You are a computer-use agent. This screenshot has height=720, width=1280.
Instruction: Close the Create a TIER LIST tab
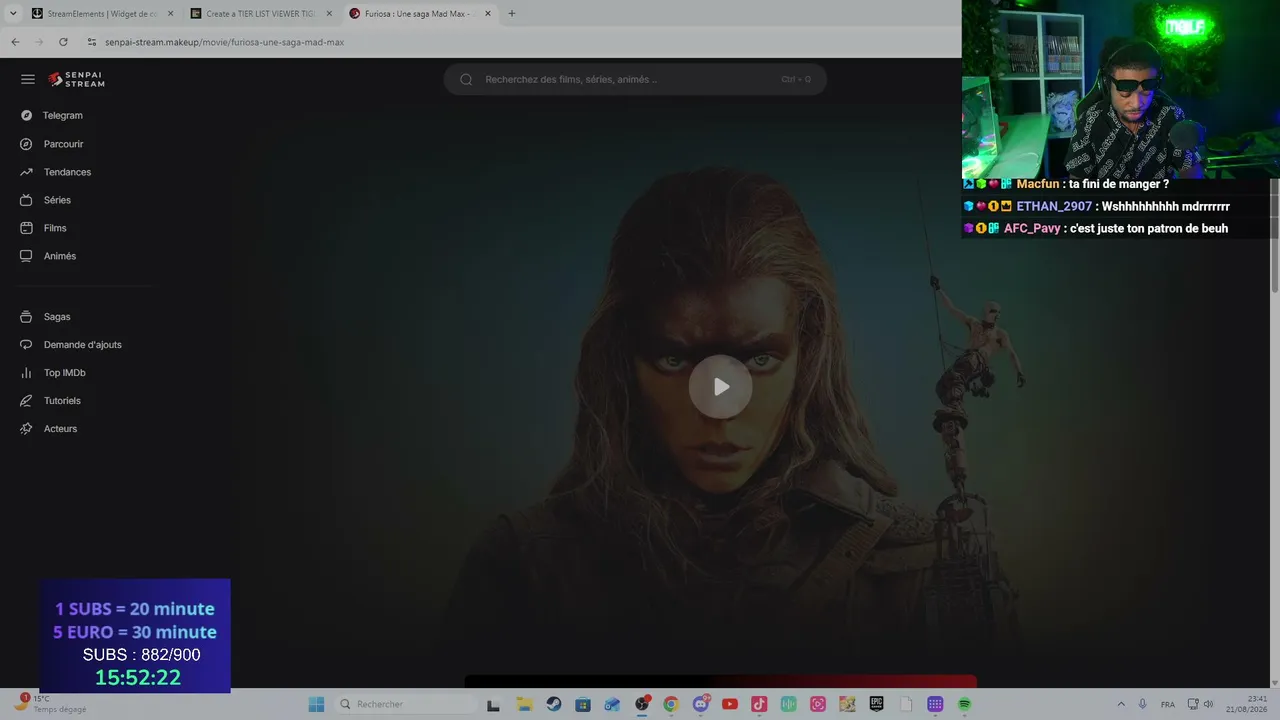pos(329,14)
